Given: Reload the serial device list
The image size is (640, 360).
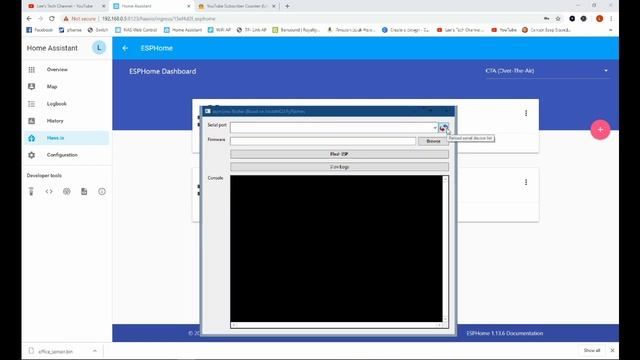Looking at the screenshot, I should pos(443,128).
